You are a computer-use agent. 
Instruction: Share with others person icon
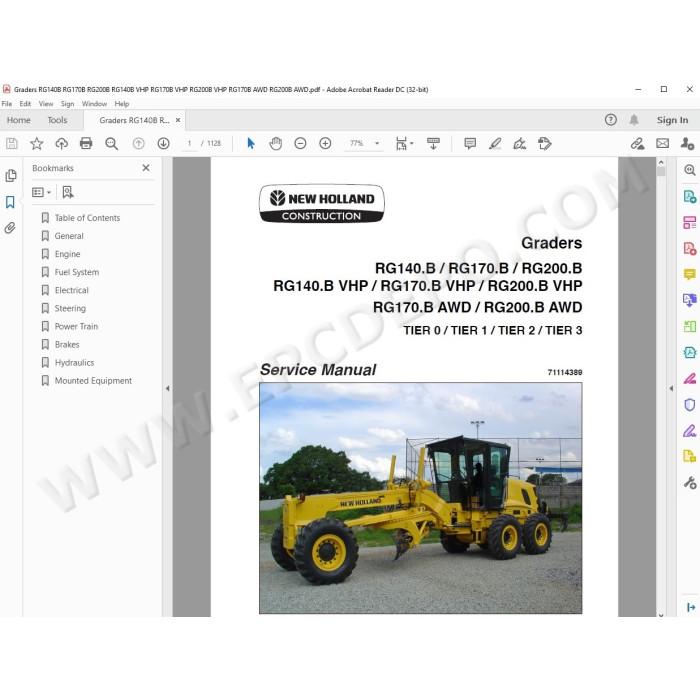click(x=687, y=143)
